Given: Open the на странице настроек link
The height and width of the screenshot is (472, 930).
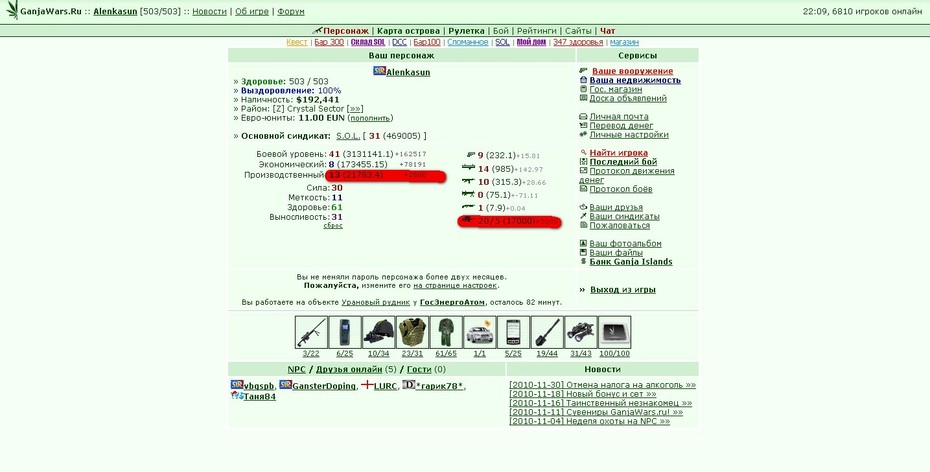Looking at the screenshot, I should 455,285.
